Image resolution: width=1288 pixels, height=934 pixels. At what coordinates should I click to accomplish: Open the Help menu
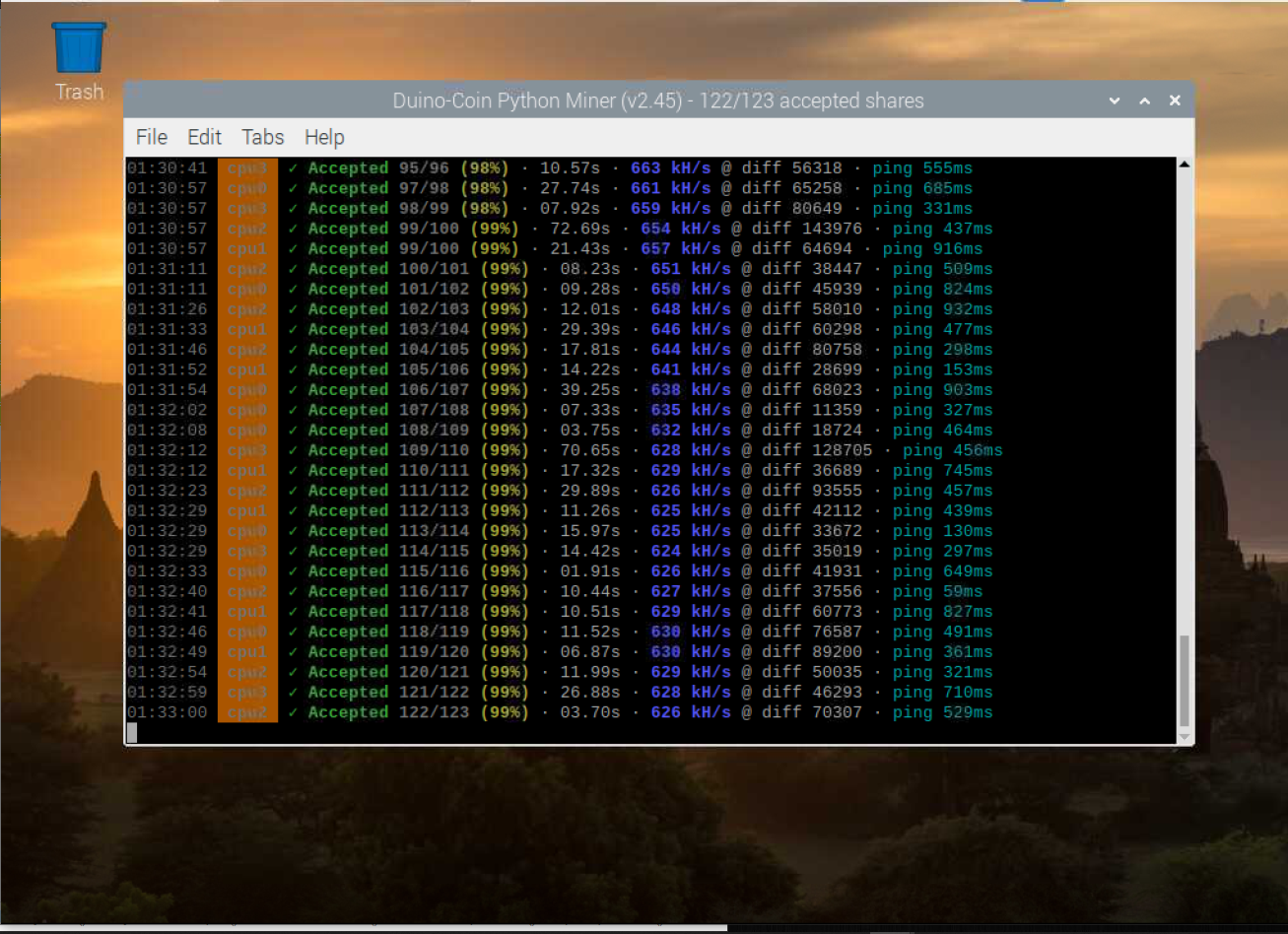coord(324,137)
